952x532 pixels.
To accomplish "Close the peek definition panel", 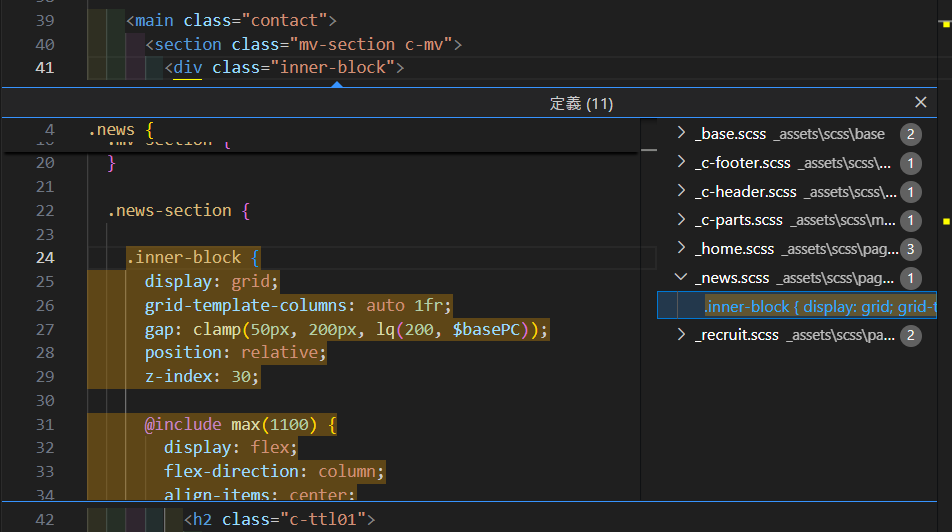I will coord(921,103).
